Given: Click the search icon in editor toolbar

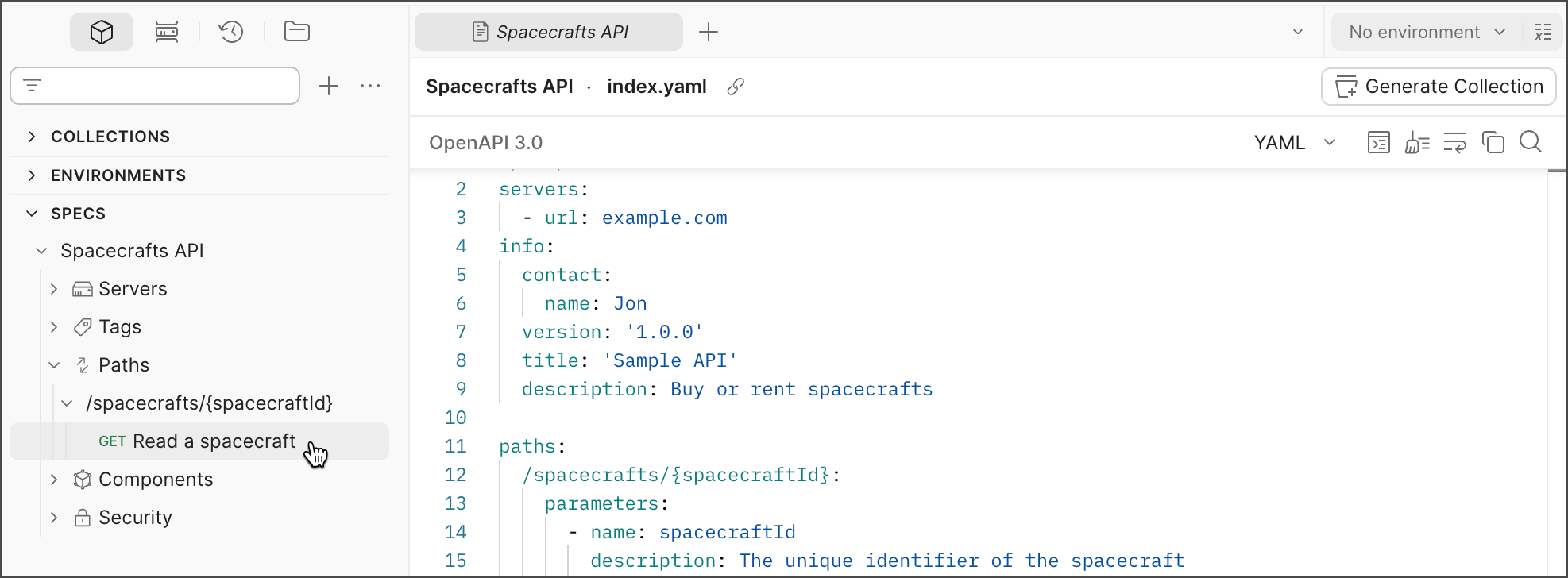Looking at the screenshot, I should pyautogui.click(x=1530, y=142).
